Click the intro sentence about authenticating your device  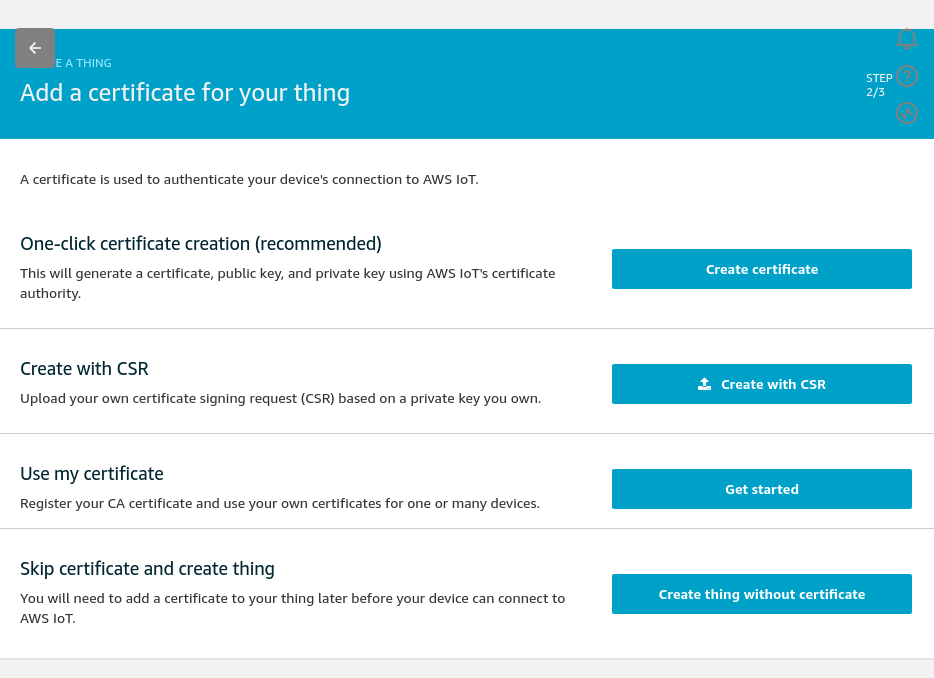pyautogui.click(x=249, y=179)
